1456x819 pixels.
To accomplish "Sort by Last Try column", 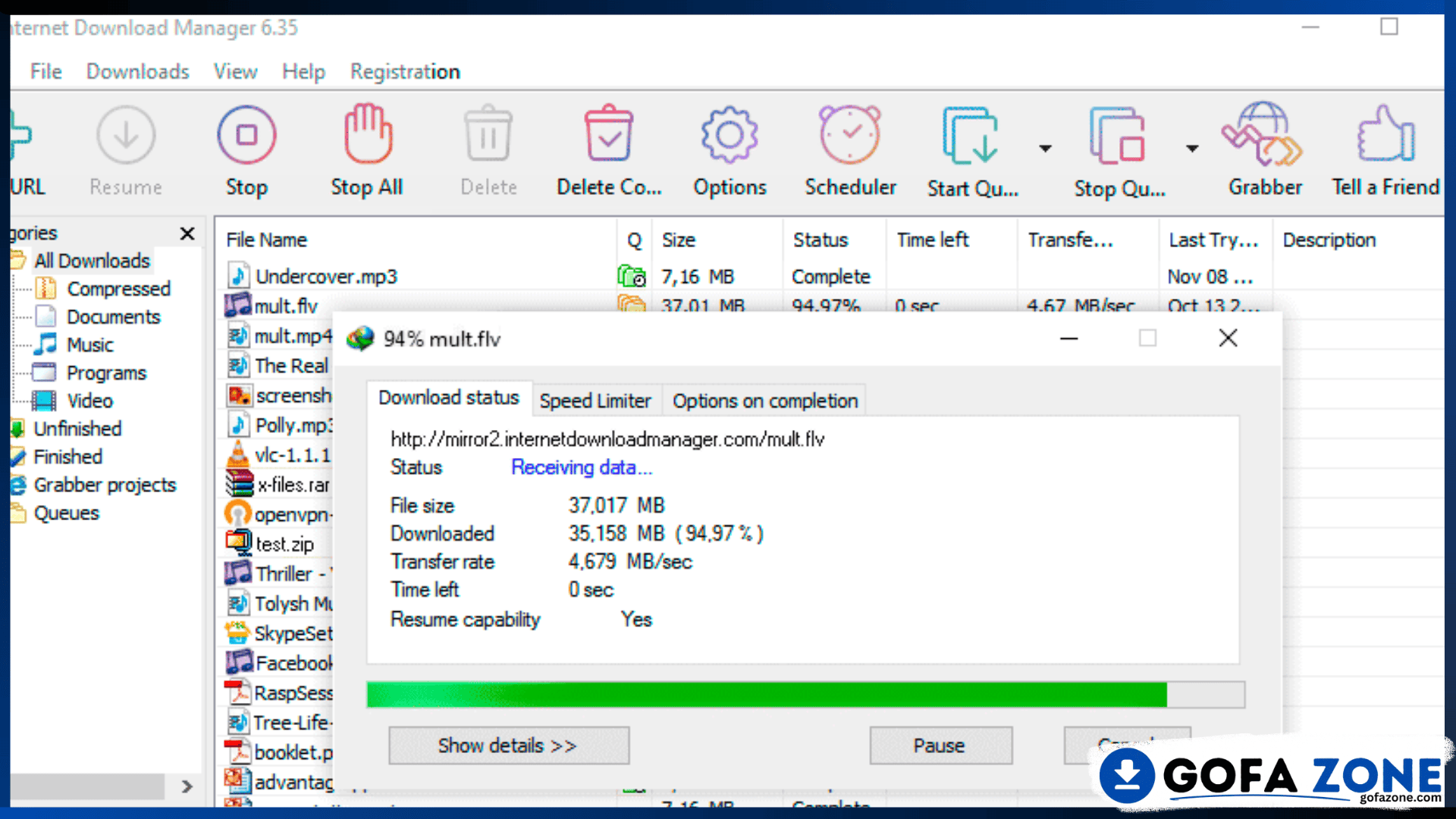I will coord(1216,240).
